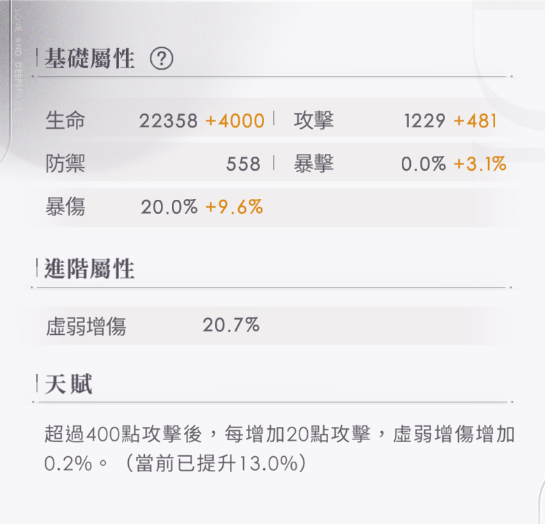Tap the 暴擊 stat label
Image resolution: width=545 pixels, height=524 pixels.
pos(314,163)
